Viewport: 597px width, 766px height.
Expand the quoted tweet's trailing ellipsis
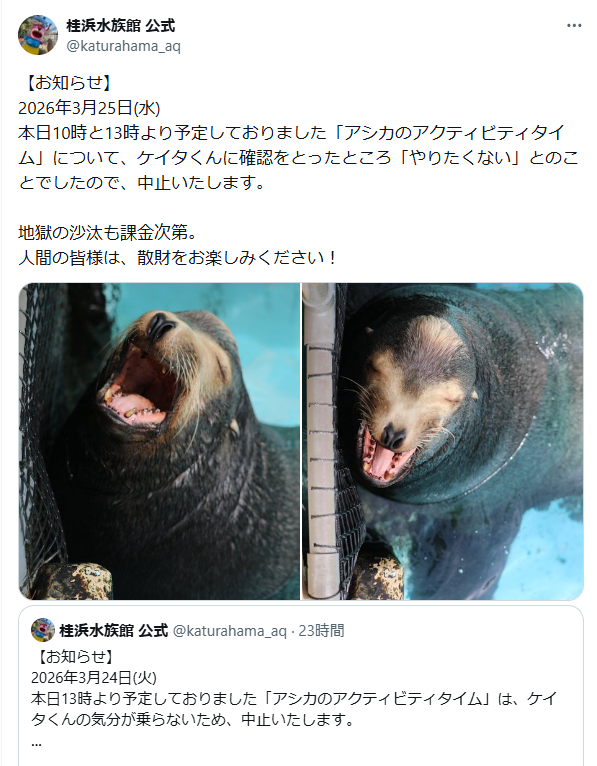[x=36, y=744]
